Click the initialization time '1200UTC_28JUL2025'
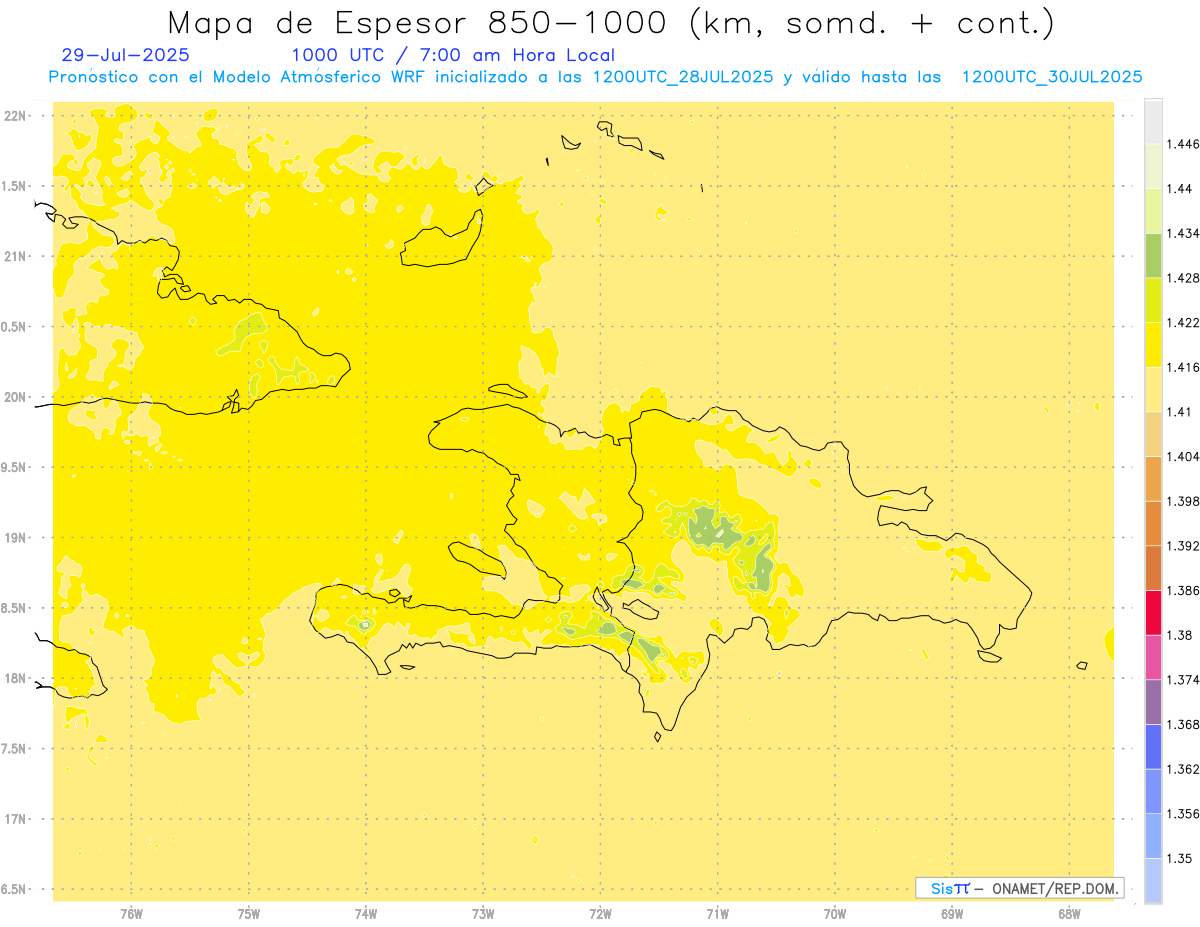 (x=683, y=77)
